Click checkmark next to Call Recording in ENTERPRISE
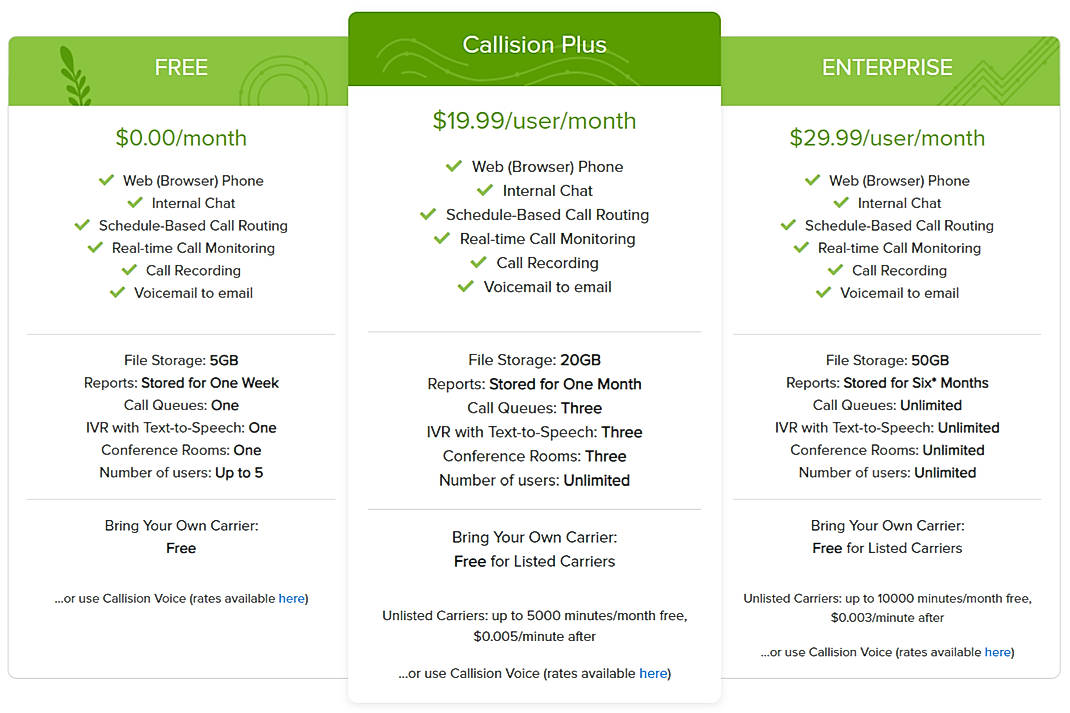This screenshot has width=1070, height=713. coord(835,270)
